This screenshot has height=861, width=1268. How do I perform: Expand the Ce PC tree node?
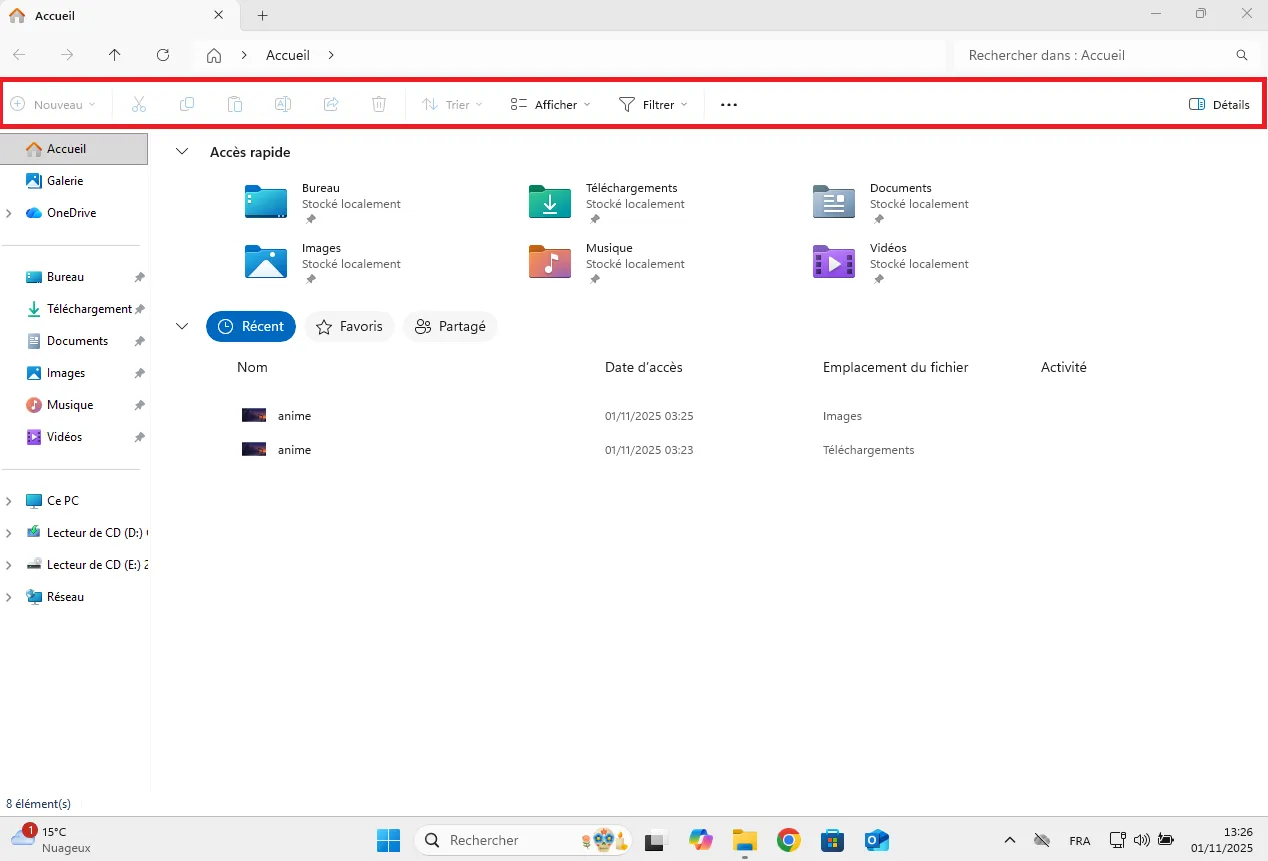[x=10, y=500]
